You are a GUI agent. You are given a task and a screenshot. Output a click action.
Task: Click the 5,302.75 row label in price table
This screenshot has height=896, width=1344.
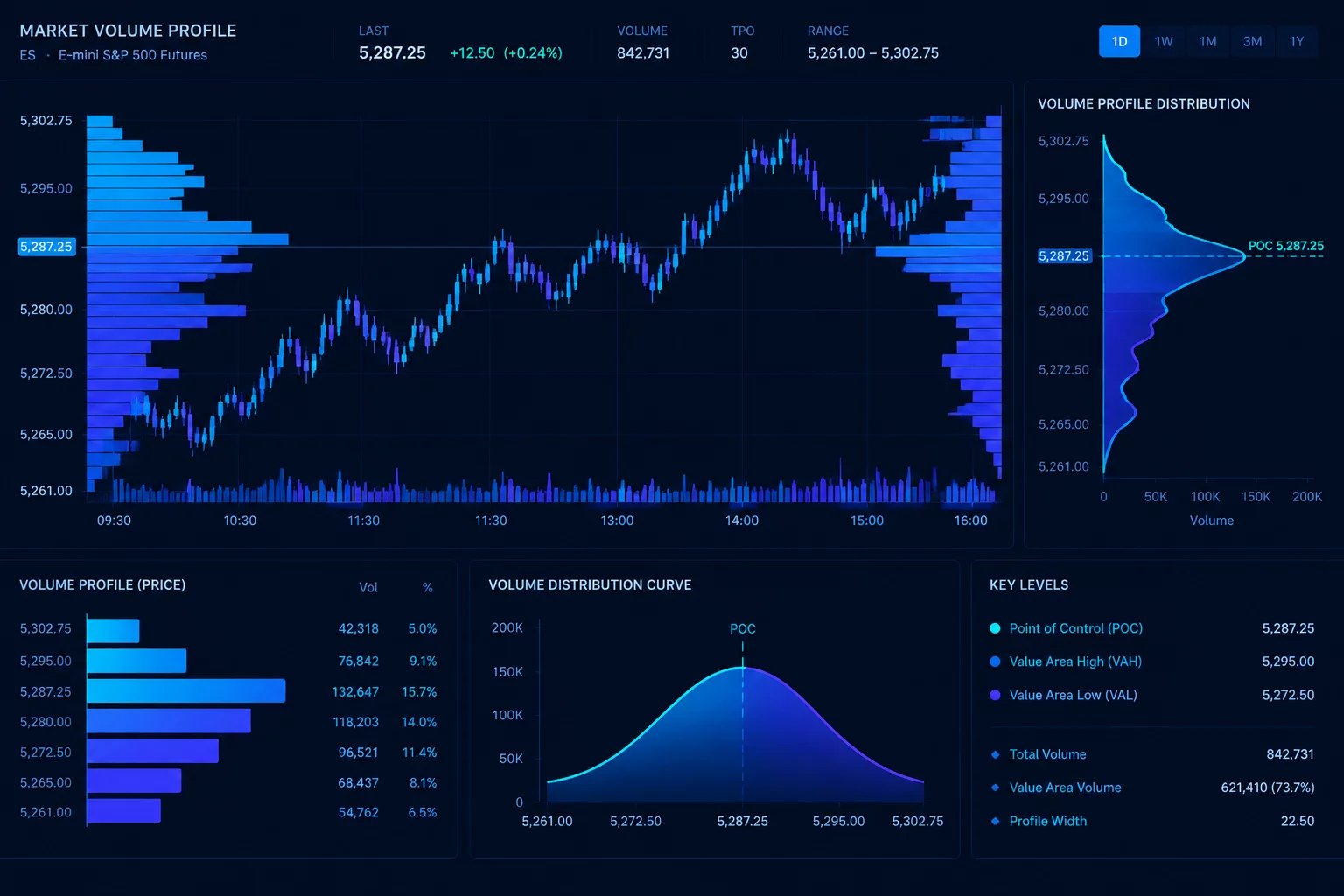pos(45,628)
